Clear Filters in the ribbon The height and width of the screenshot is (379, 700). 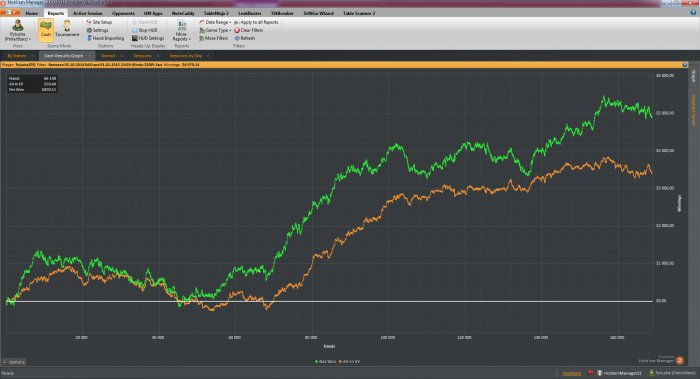[x=249, y=30]
